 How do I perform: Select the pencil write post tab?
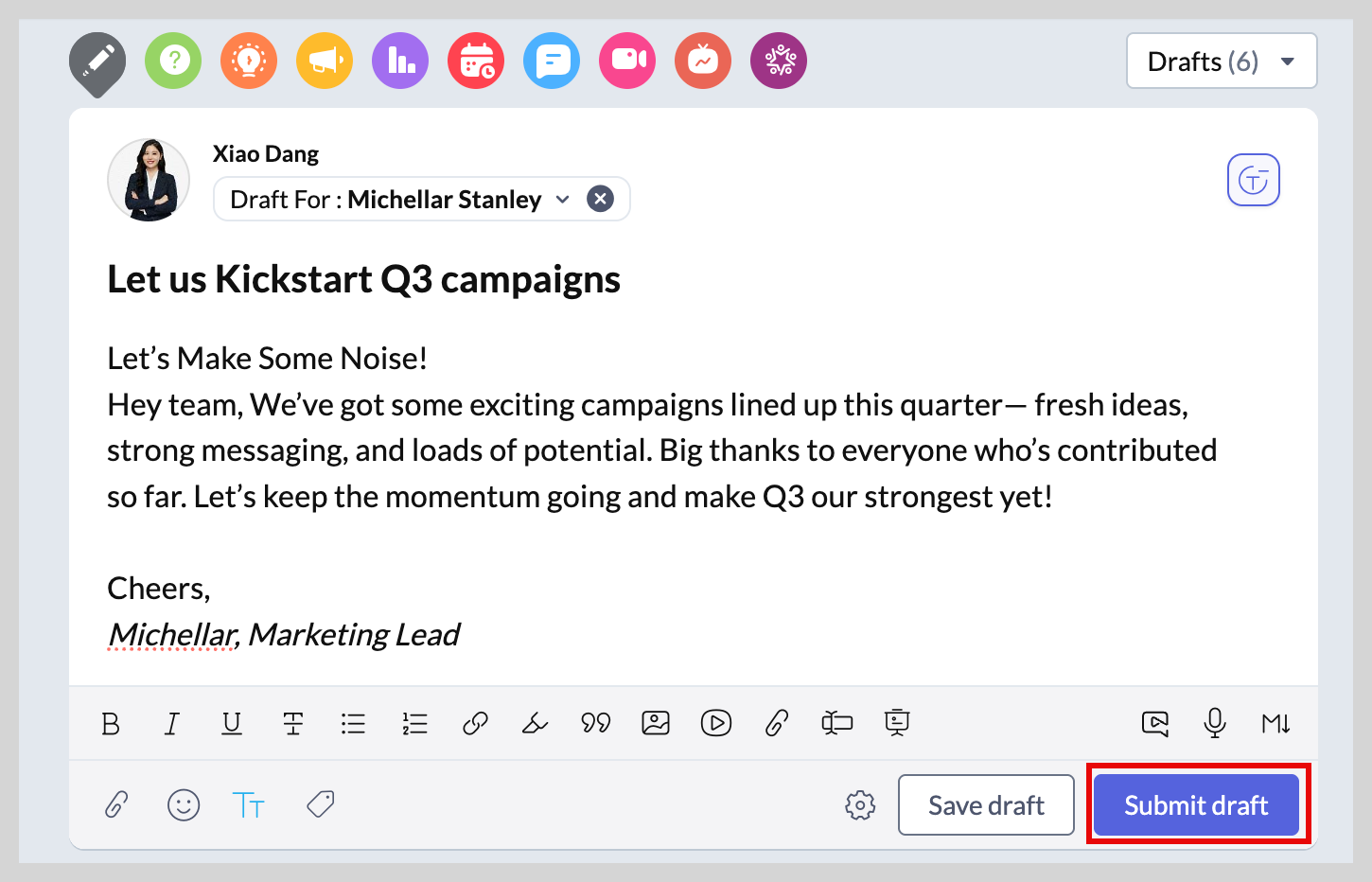97,62
